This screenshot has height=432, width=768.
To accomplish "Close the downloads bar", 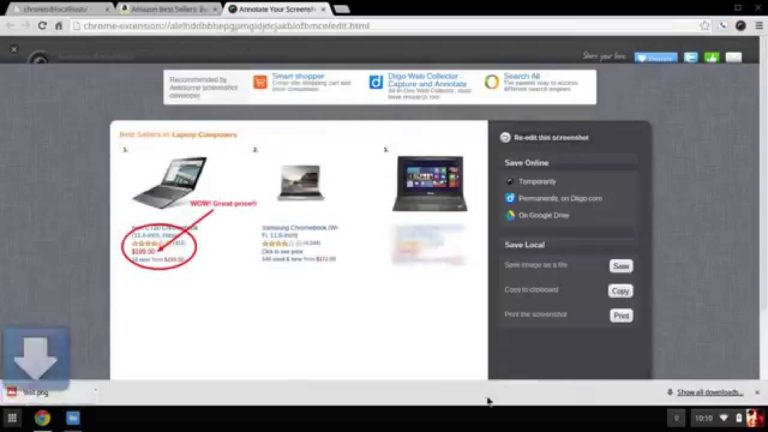I will (x=757, y=392).
